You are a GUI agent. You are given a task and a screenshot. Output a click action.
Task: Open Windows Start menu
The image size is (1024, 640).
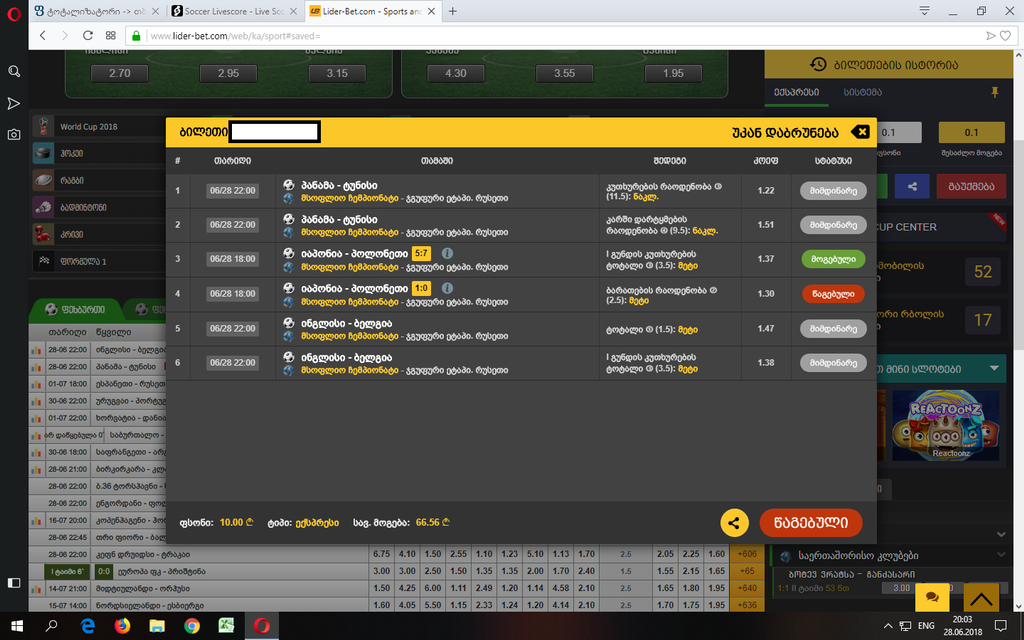[x=17, y=626]
